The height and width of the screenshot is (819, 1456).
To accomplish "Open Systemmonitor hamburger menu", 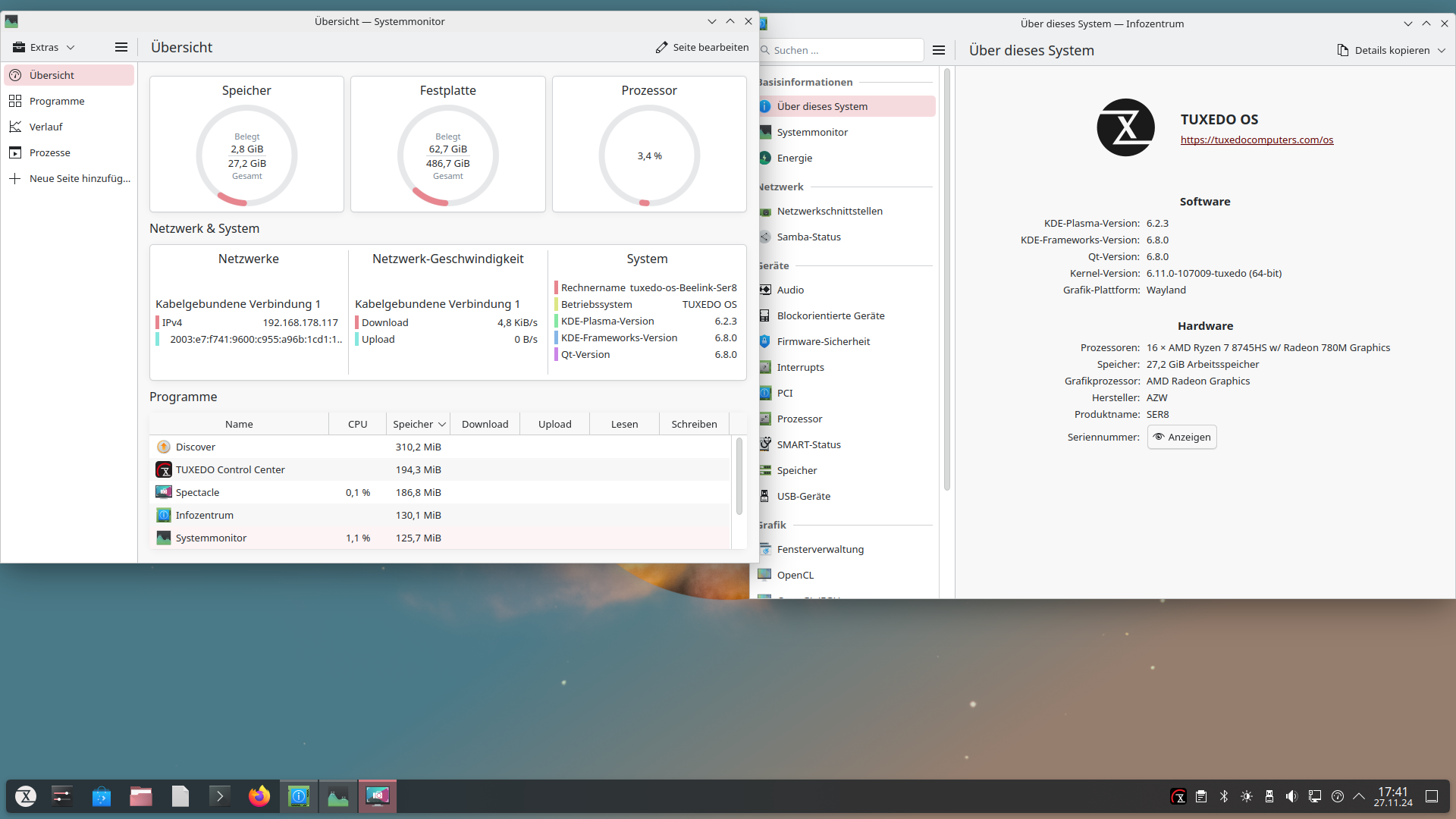I will pyautogui.click(x=121, y=47).
